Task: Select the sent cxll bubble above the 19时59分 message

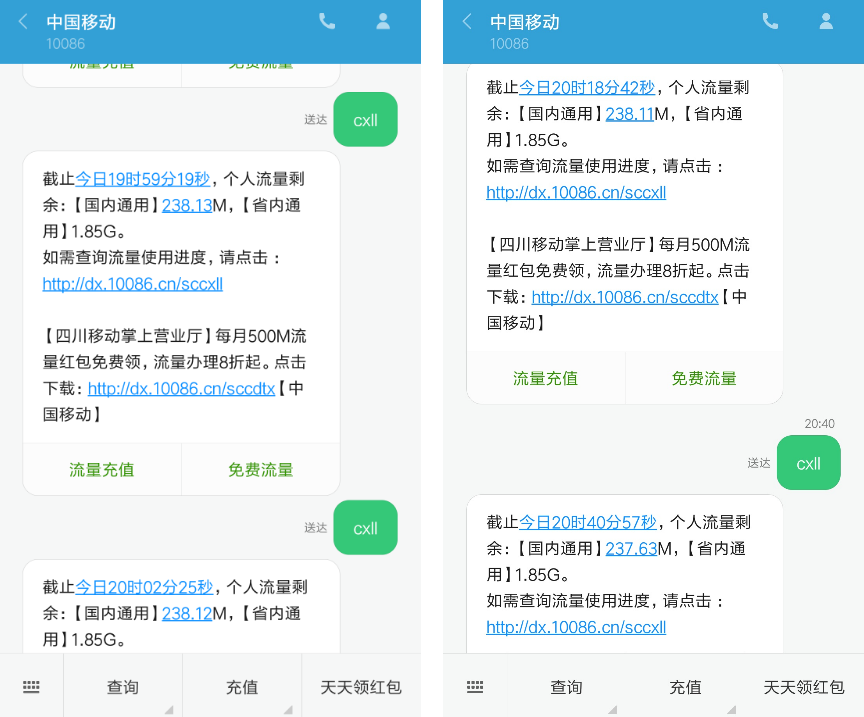Action: click(x=365, y=120)
